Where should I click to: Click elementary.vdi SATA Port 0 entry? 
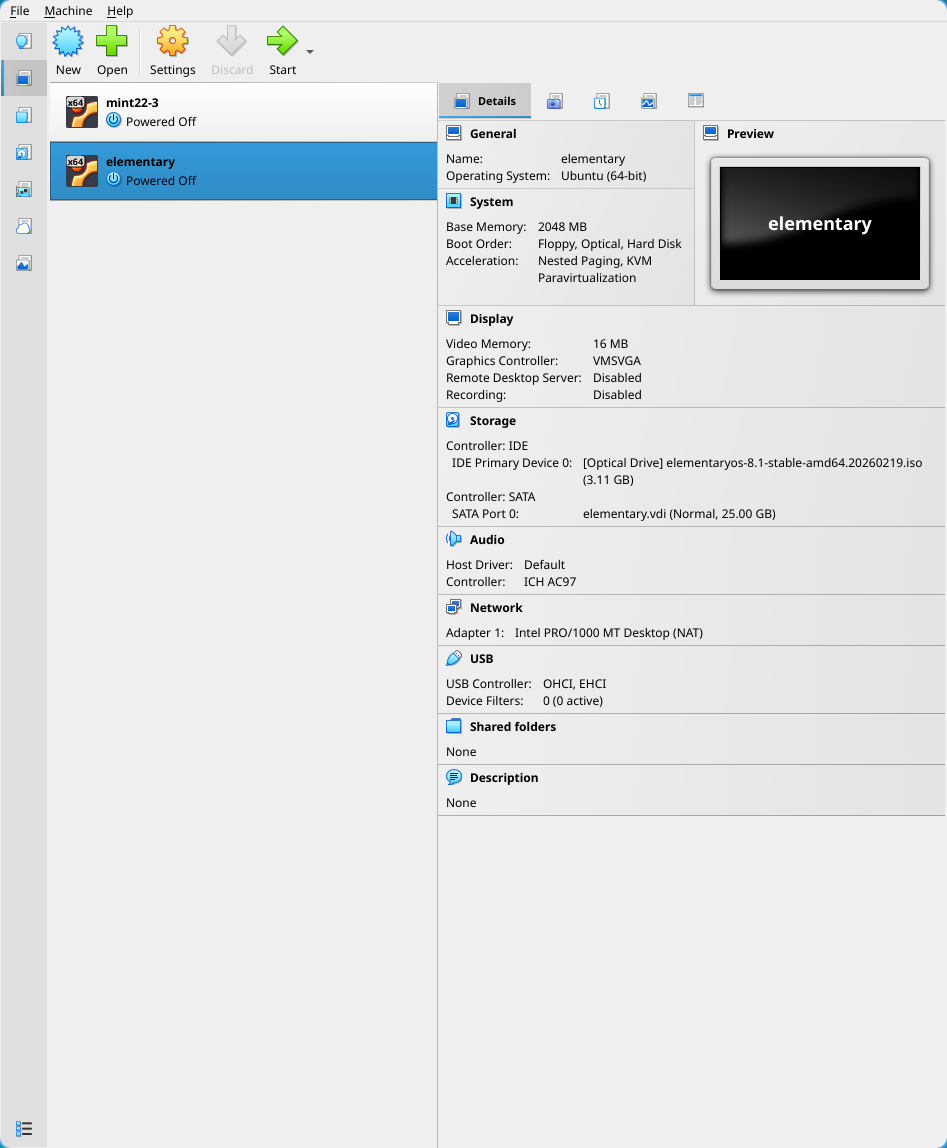[x=679, y=514]
